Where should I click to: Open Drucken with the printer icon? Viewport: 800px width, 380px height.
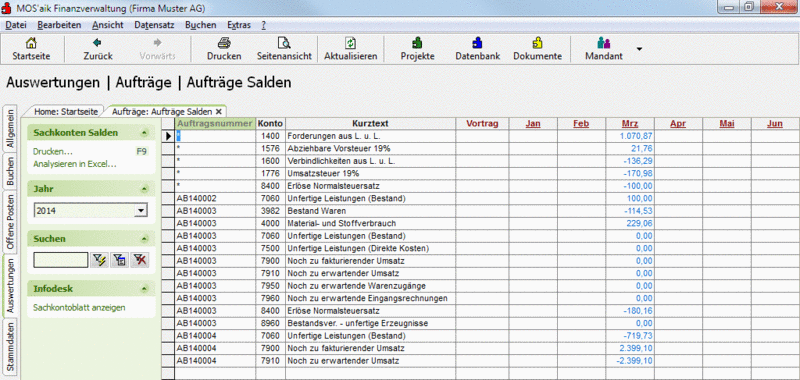224,43
